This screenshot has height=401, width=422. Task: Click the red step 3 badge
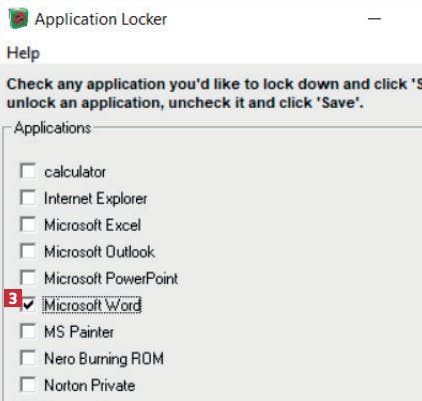(13, 298)
